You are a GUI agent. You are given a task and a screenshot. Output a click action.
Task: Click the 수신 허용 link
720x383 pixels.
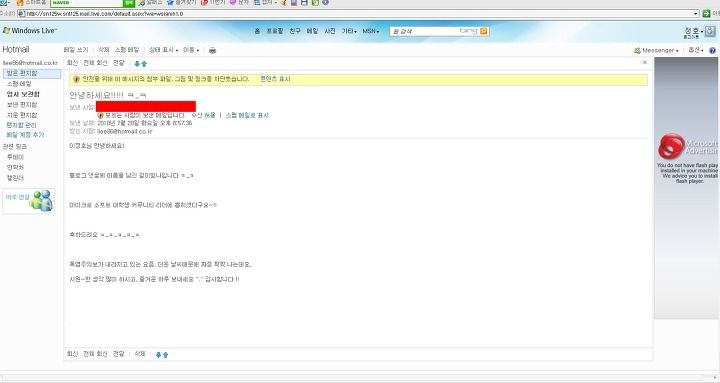pyautogui.click(x=203, y=115)
